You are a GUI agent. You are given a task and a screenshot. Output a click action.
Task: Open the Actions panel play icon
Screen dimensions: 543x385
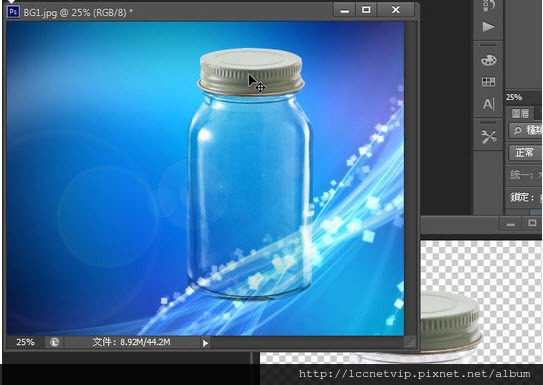(x=488, y=27)
